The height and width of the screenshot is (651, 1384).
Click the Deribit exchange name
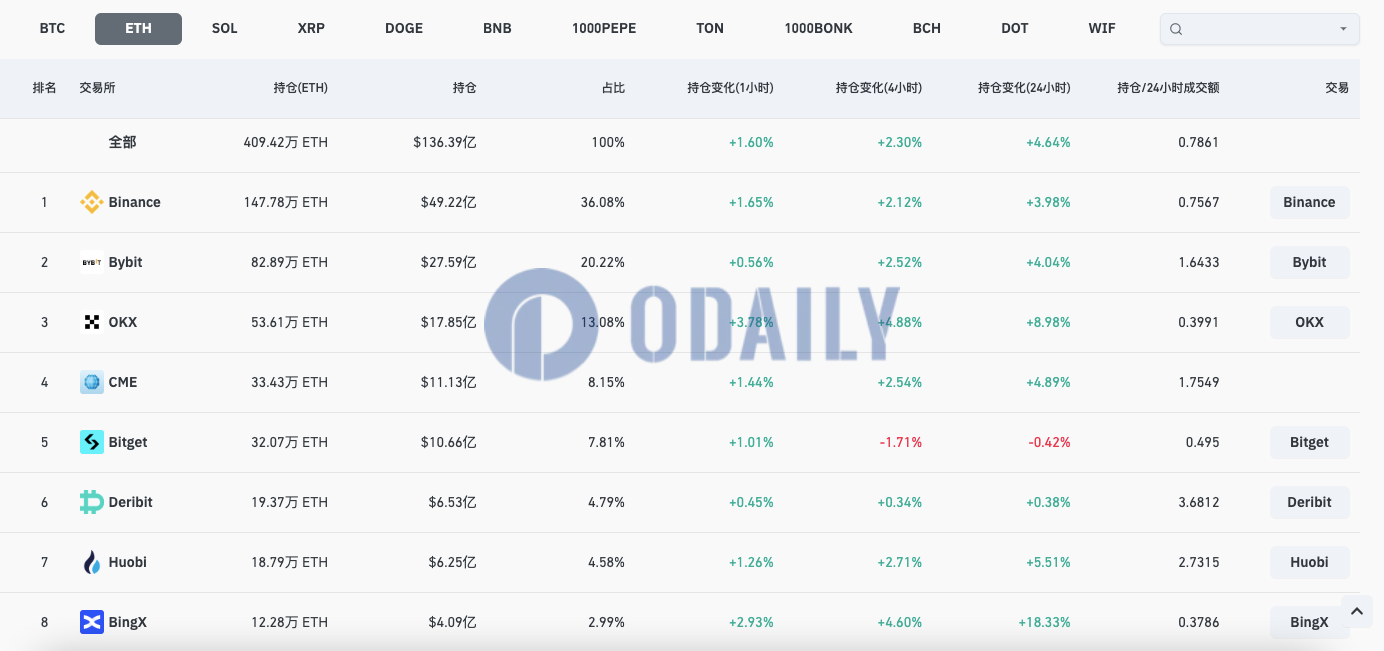pyautogui.click(x=130, y=502)
